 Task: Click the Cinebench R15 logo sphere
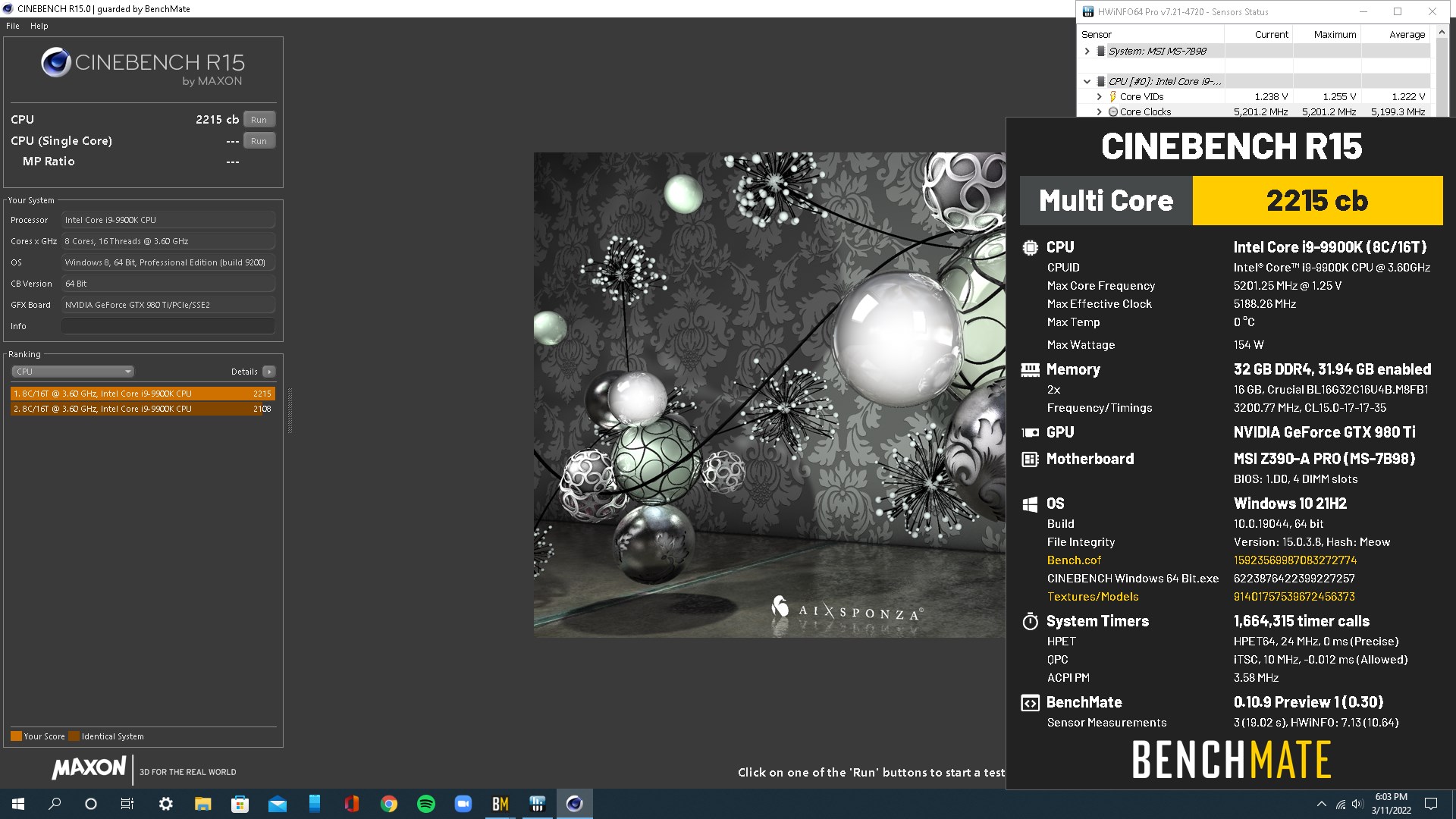[x=56, y=62]
